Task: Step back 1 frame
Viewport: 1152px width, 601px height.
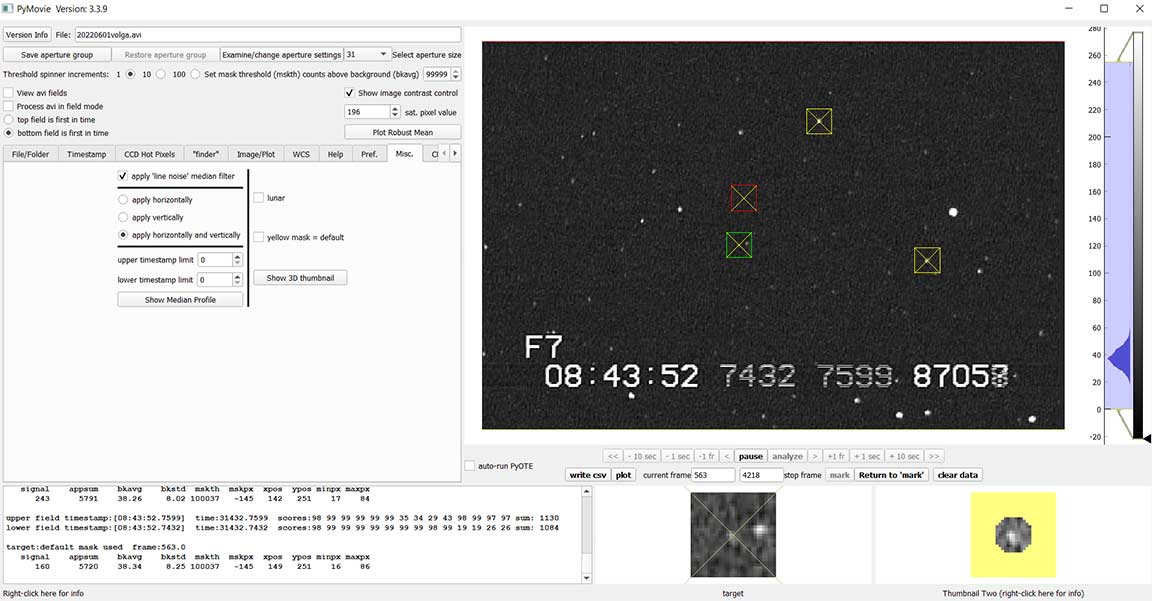Action: point(707,456)
